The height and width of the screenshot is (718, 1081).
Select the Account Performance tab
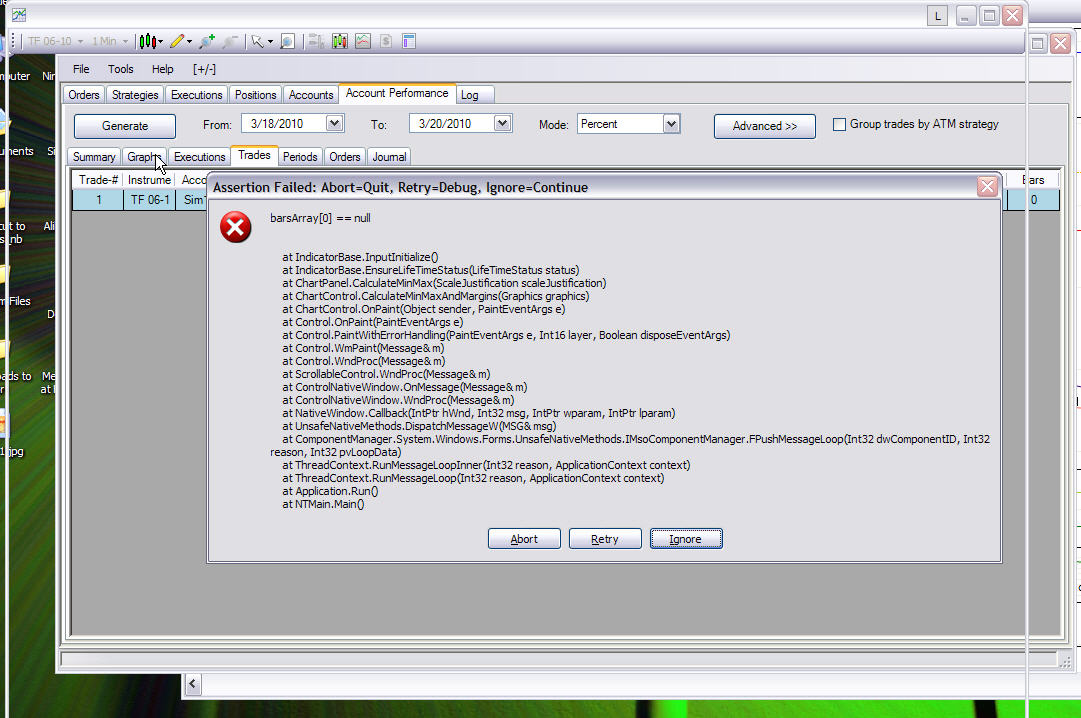tap(397, 93)
